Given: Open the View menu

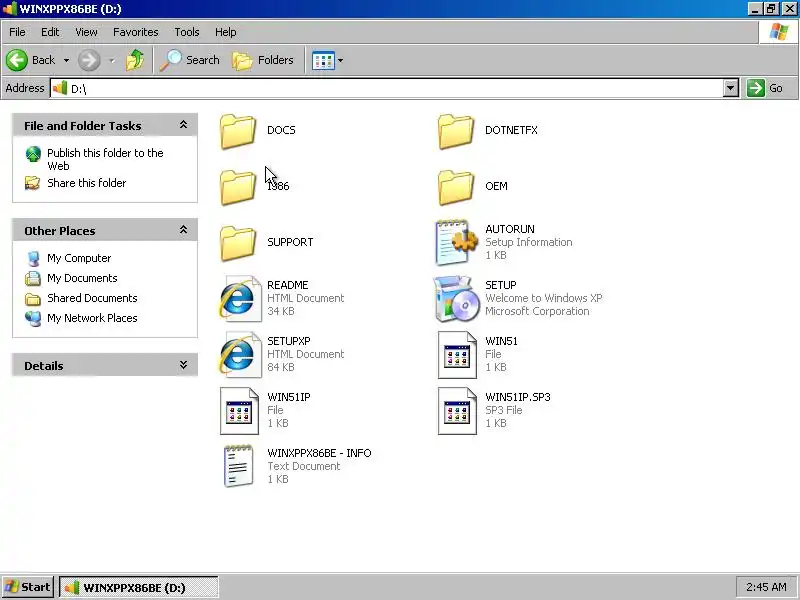Looking at the screenshot, I should (x=86, y=32).
